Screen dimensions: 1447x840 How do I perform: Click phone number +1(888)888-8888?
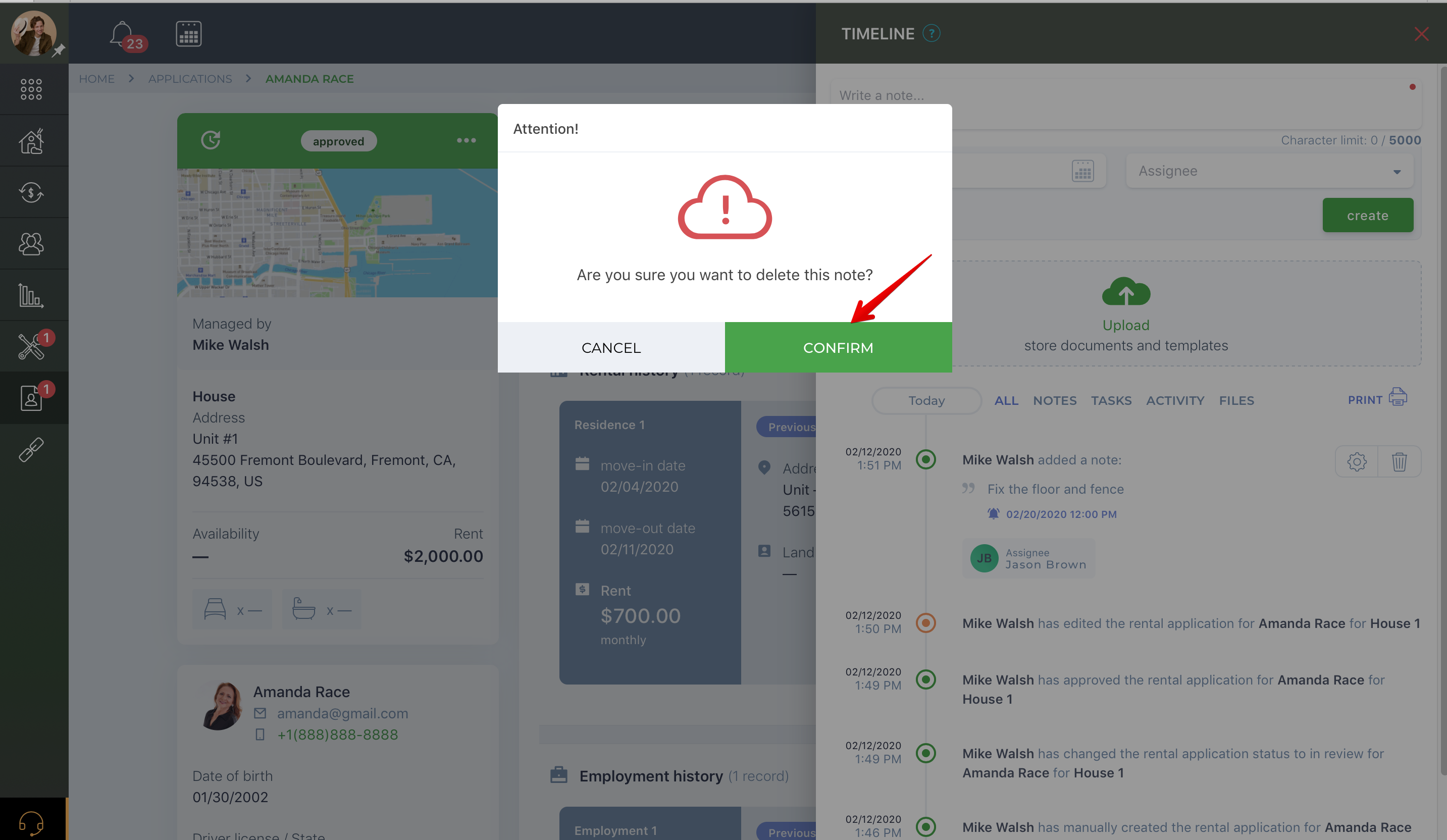337,734
